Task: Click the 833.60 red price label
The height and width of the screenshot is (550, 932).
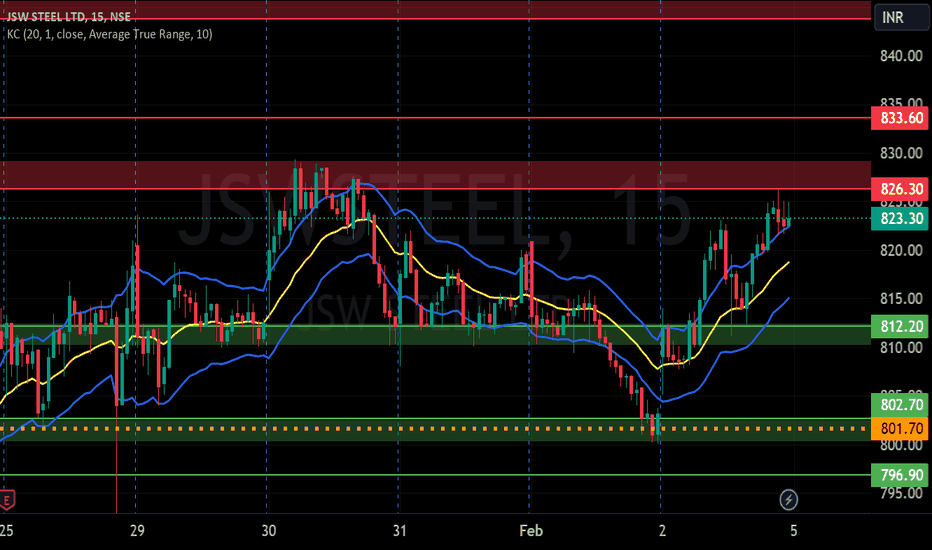Action: tap(900, 118)
